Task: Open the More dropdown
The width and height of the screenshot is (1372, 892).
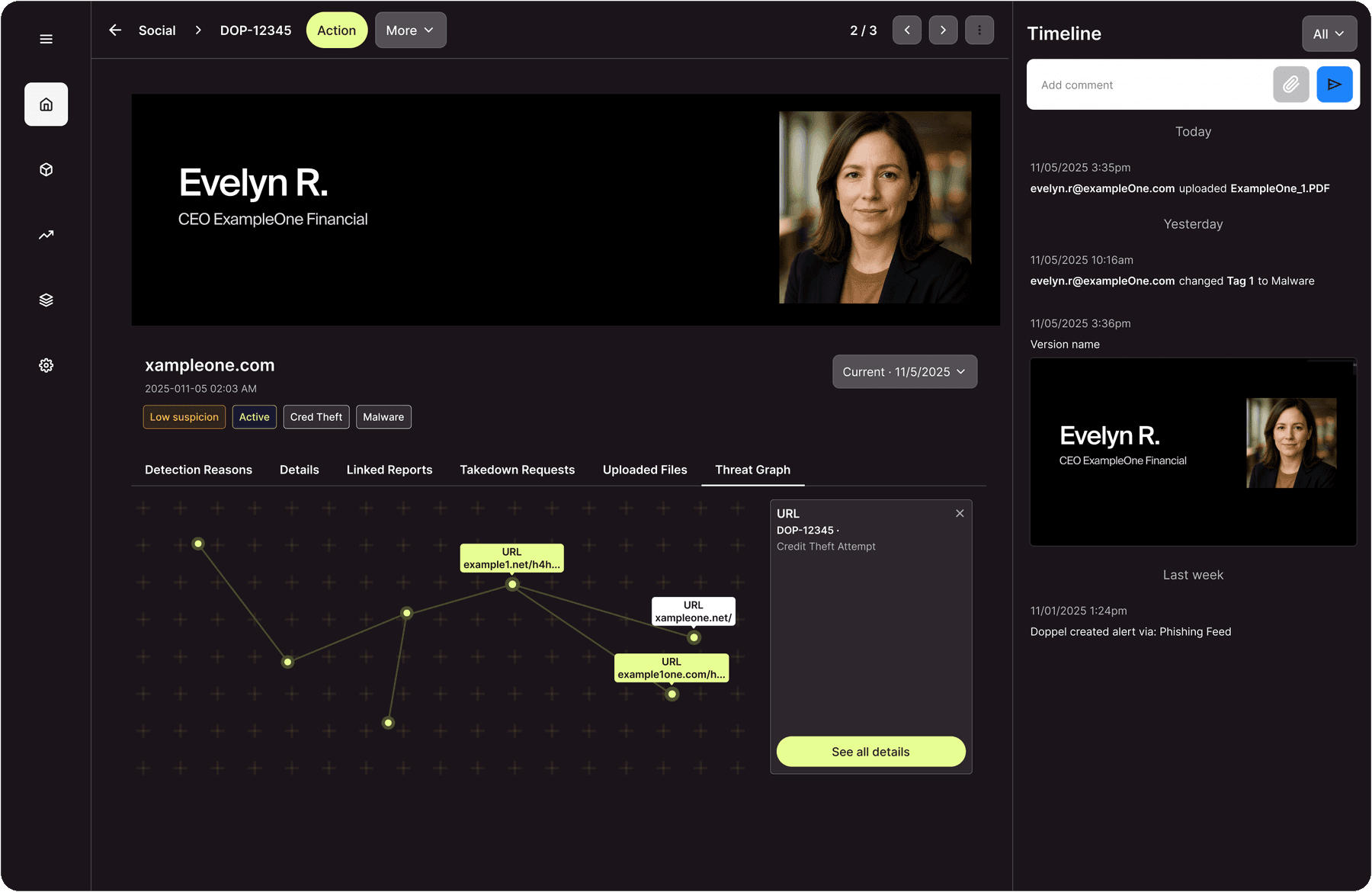Action: tap(410, 30)
